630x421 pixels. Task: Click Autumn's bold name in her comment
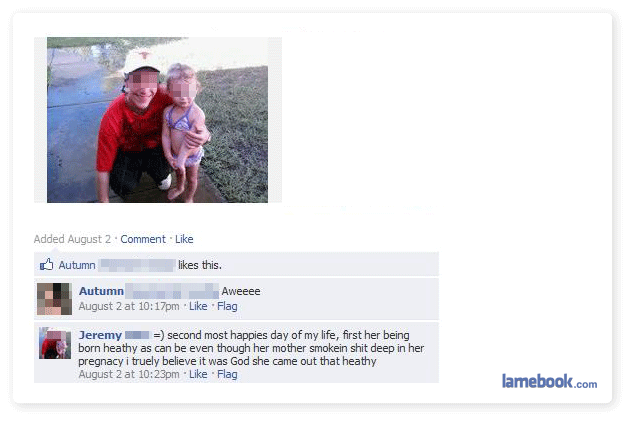101,291
